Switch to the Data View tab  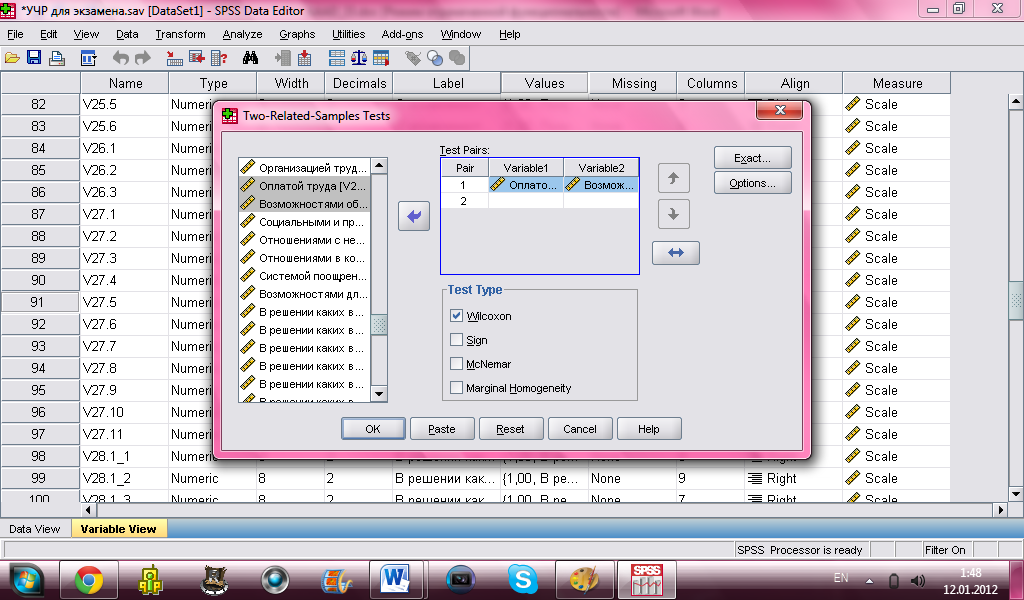35,529
